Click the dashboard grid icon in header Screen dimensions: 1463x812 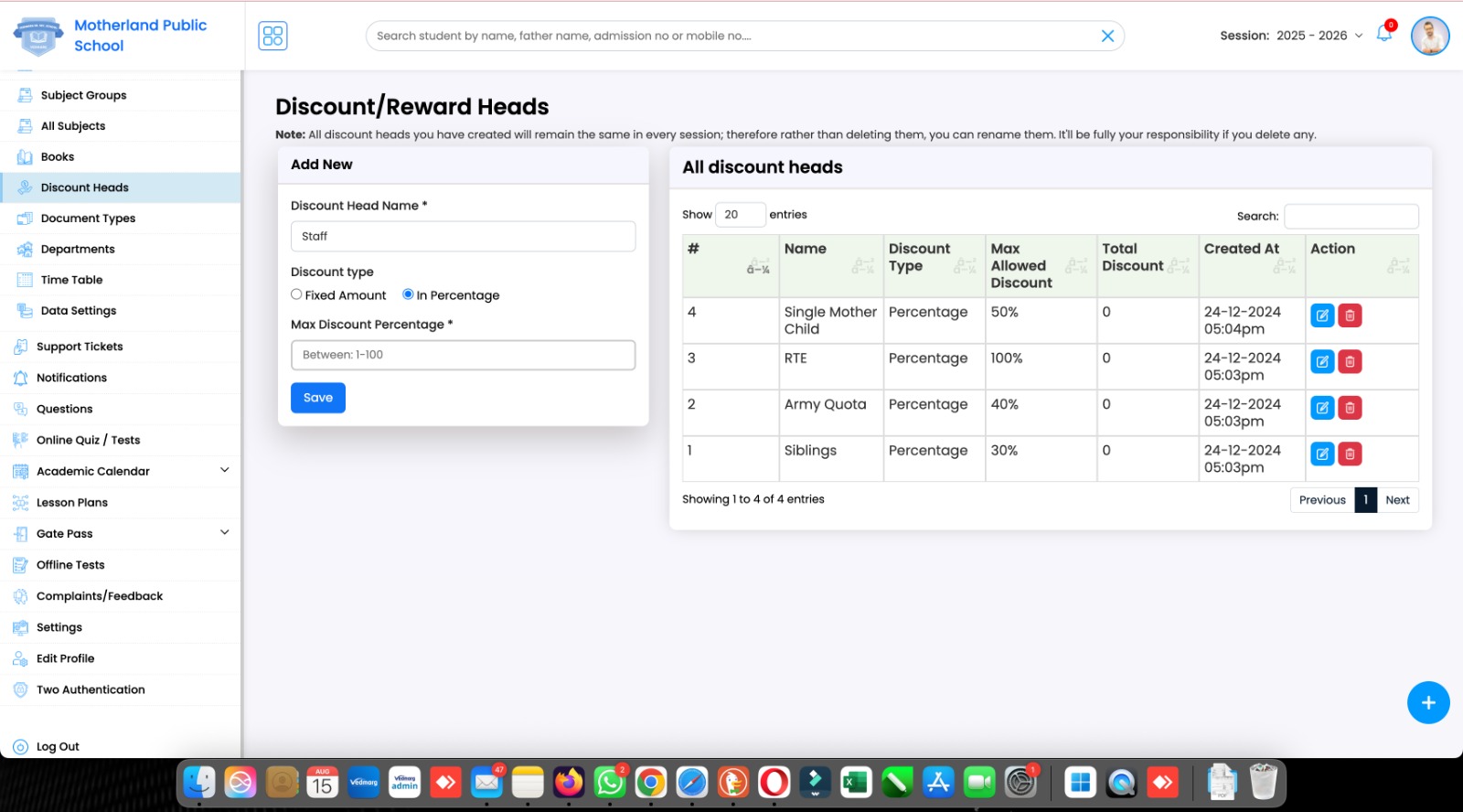coord(272,36)
